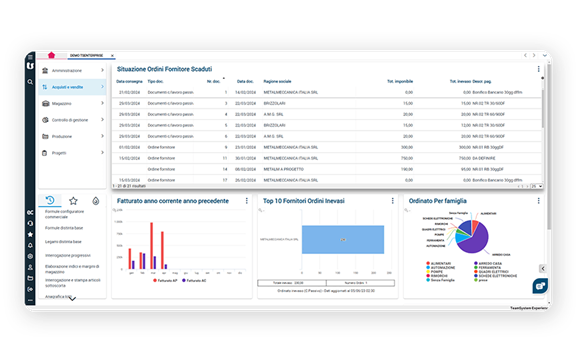
Task: Select the Produzione menu item
Action: tap(72, 136)
